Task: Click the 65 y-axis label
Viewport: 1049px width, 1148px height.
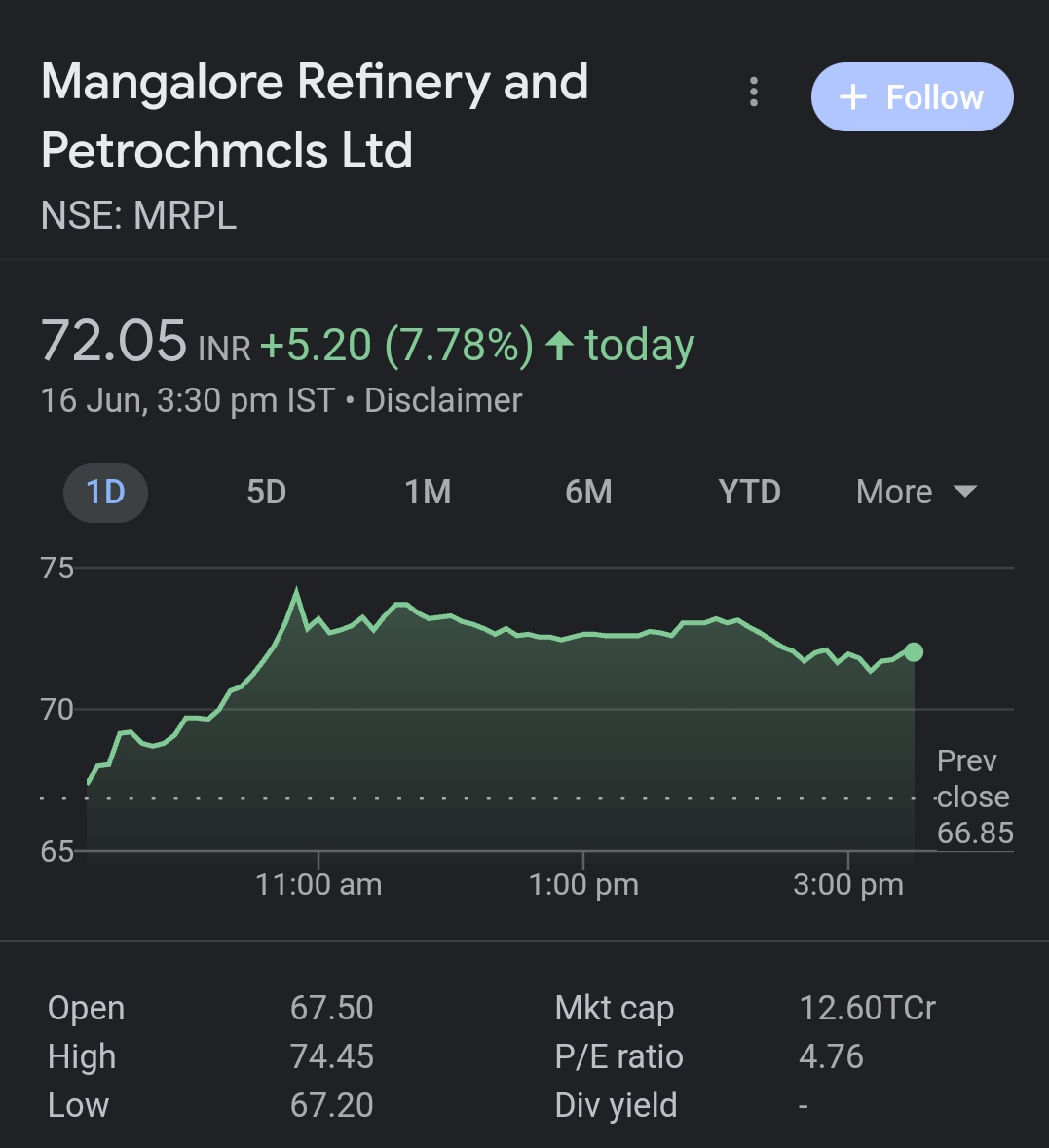Action: pyautogui.click(x=57, y=851)
